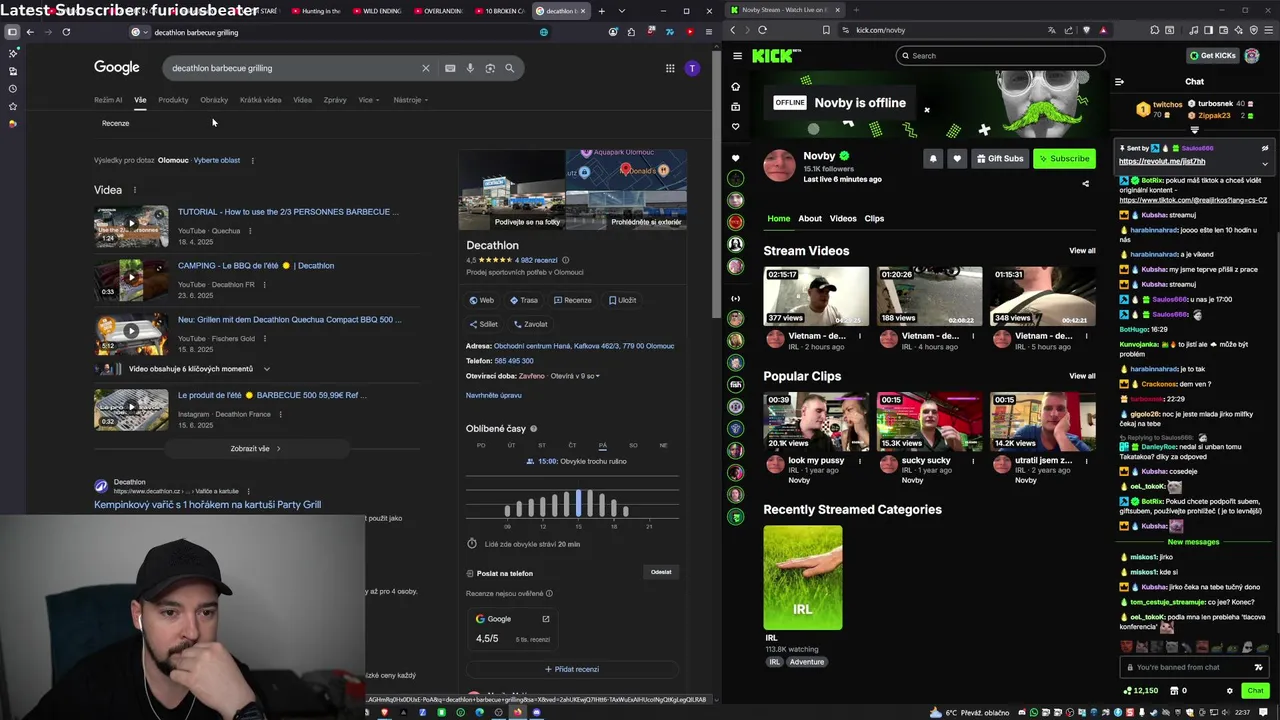
Task: Hide the pinned chat message
Action: 1265,148
